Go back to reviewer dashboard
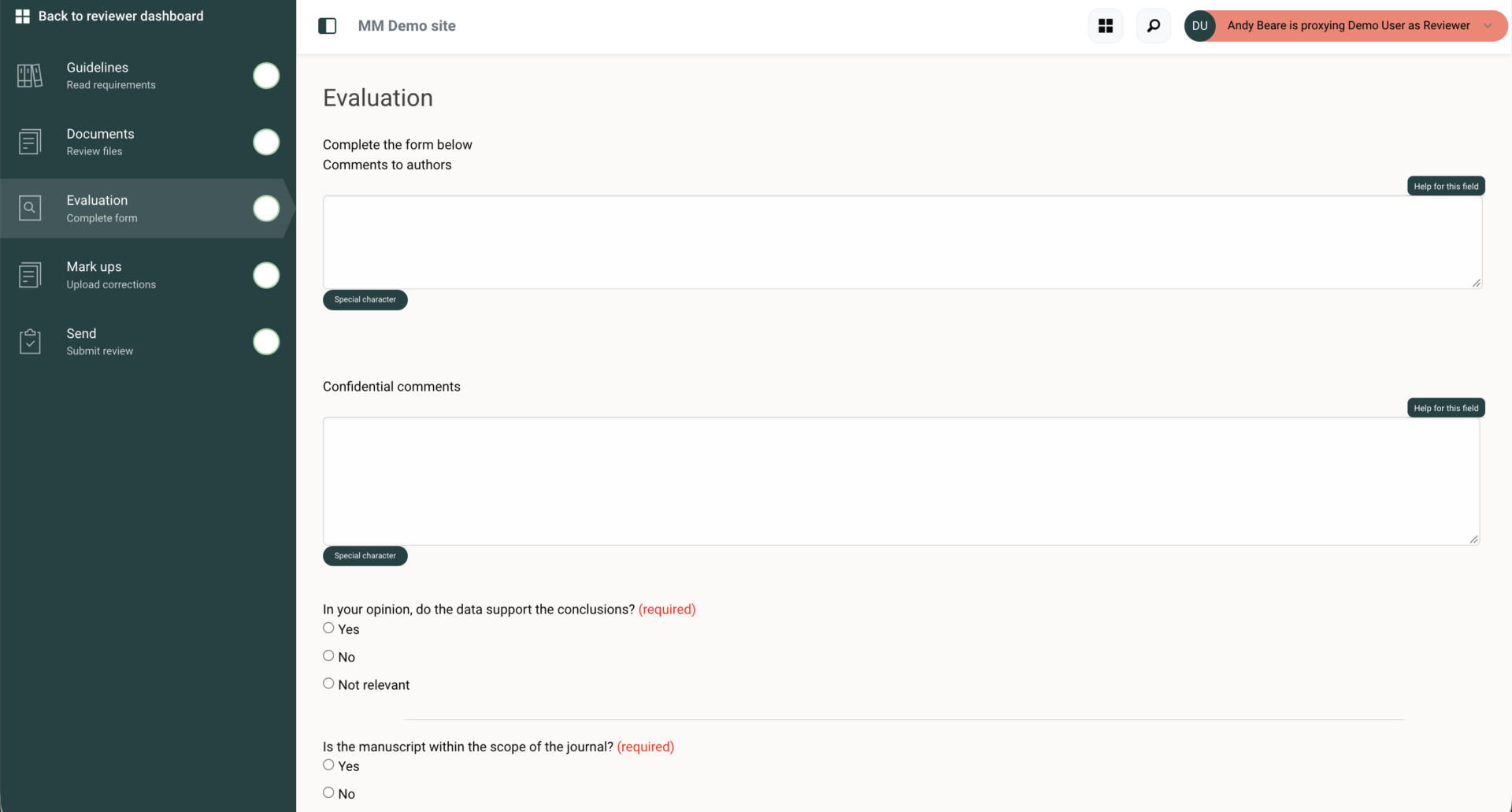1512x812 pixels. [109, 16]
